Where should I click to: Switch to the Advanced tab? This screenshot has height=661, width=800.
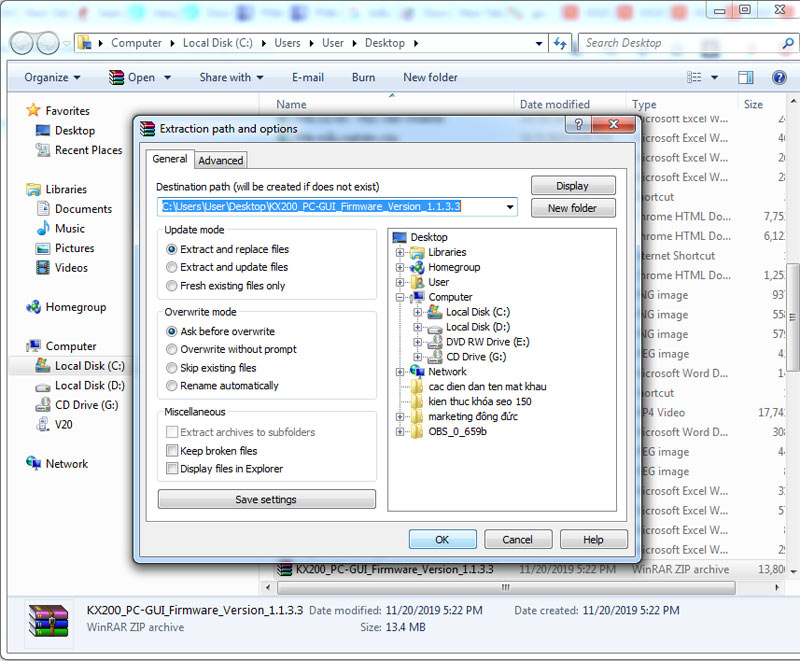221,160
